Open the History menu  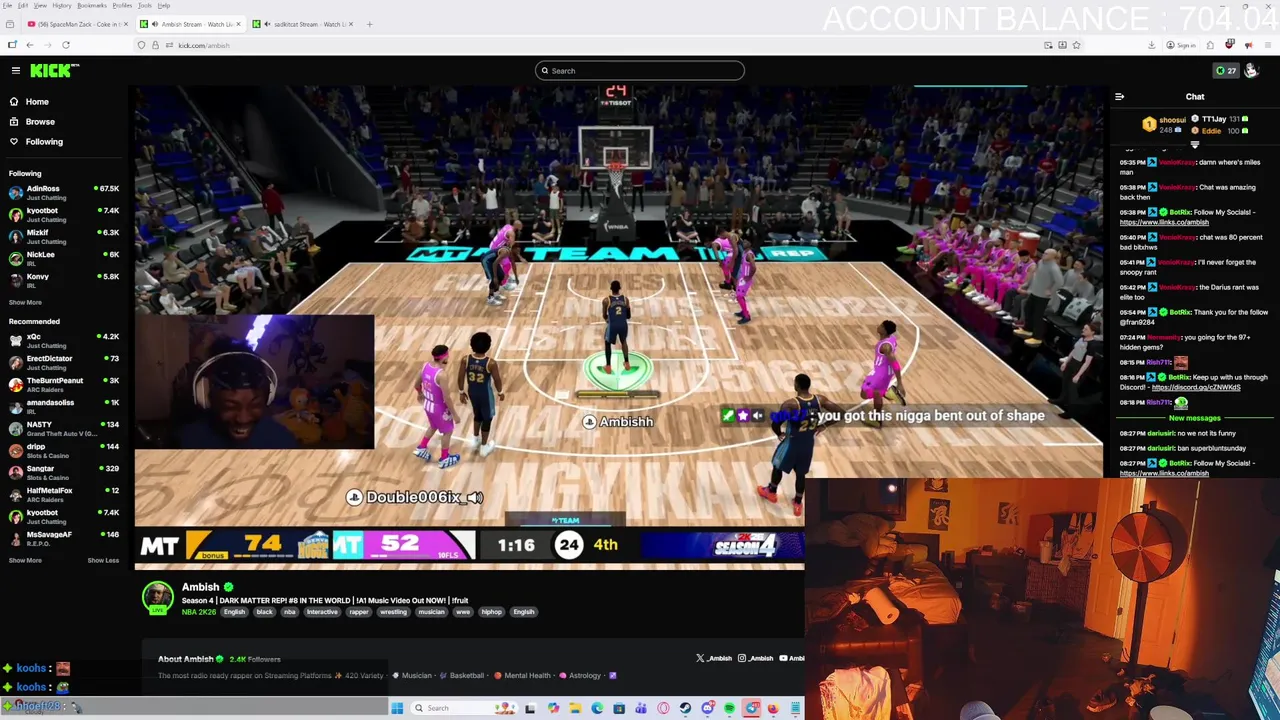[x=62, y=5]
